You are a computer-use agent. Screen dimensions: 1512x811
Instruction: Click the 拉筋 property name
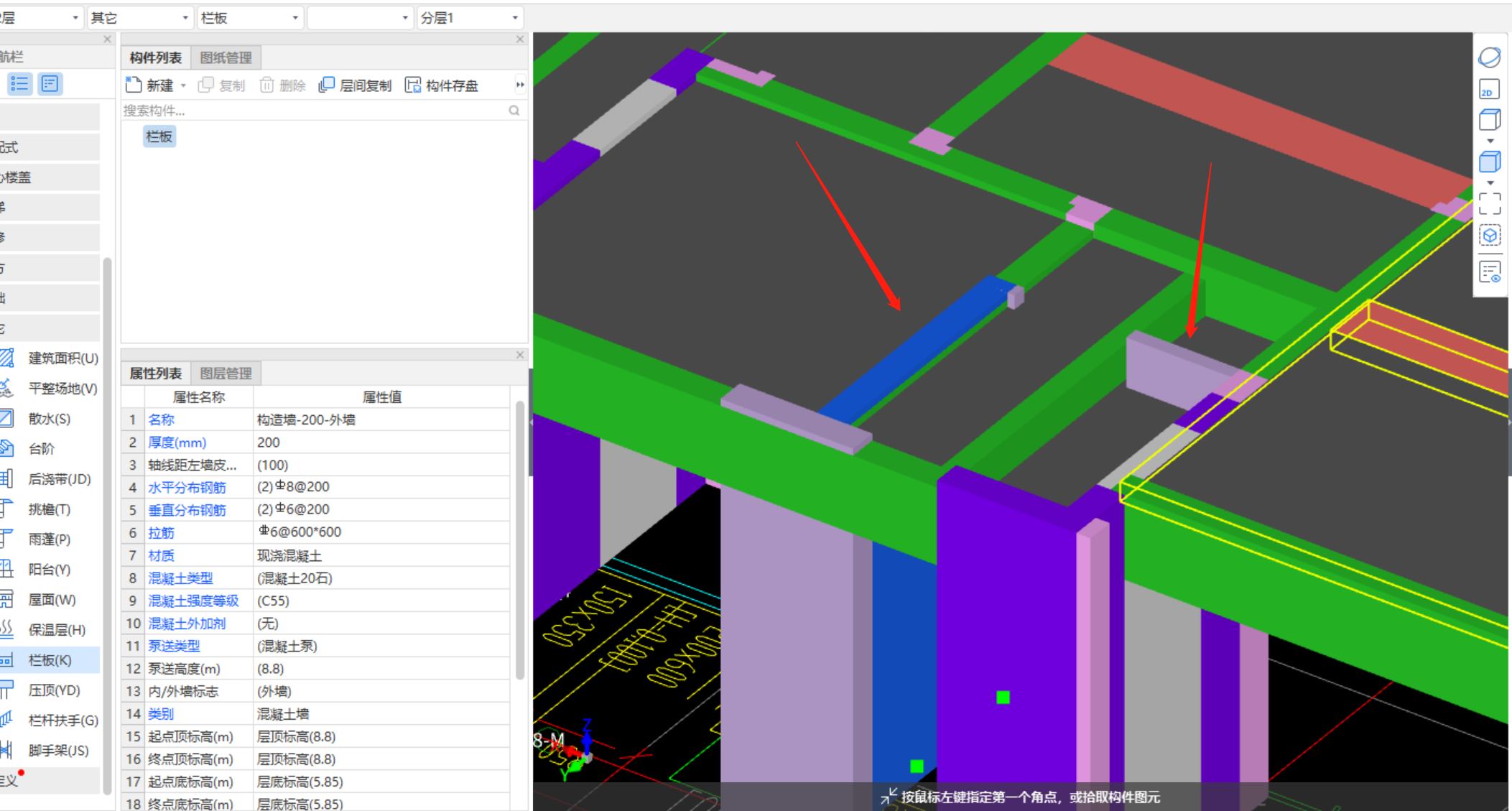pyautogui.click(x=162, y=533)
